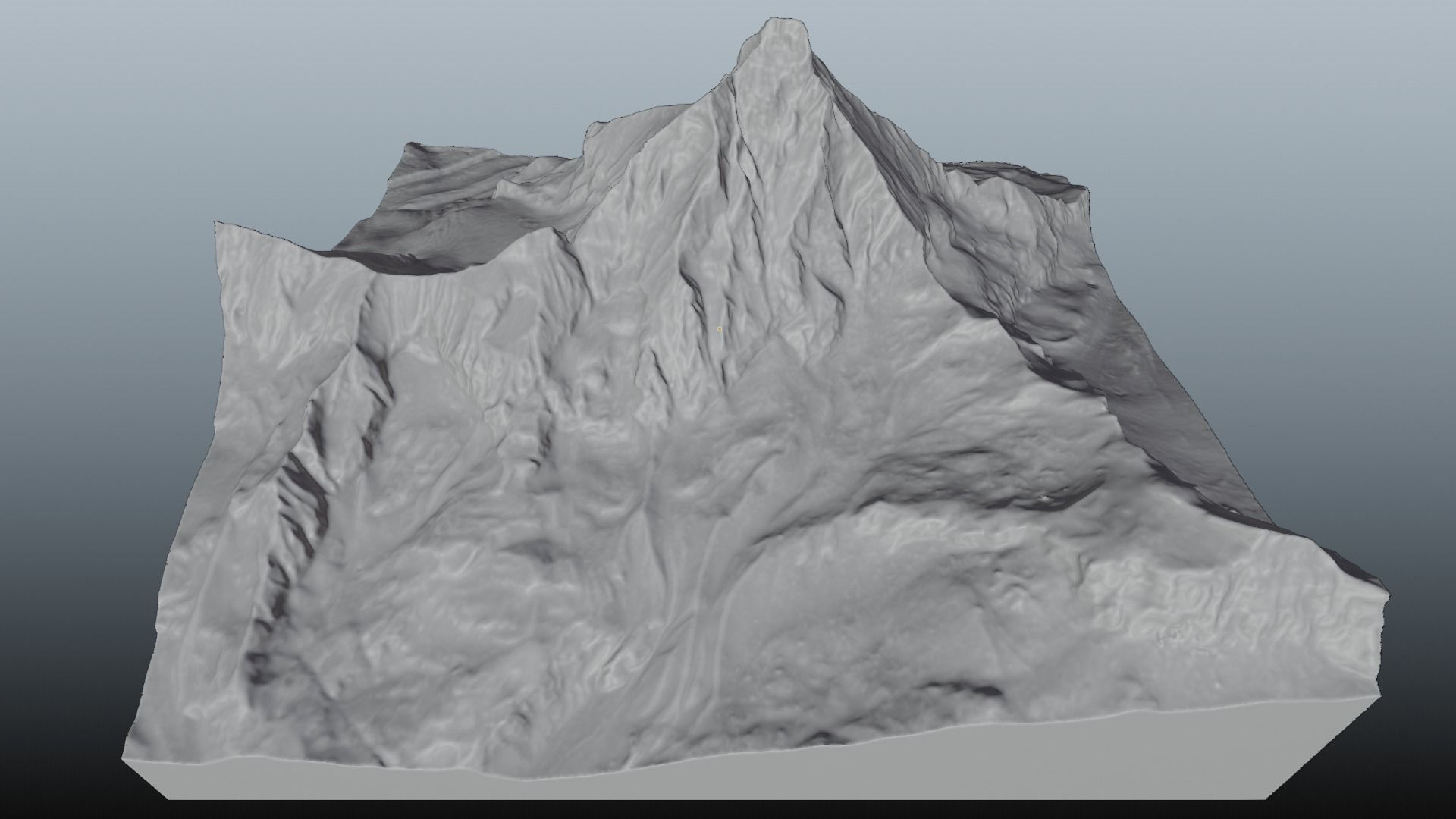The height and width of the screenshot is (819, 1456).
Task: Select the small yellow origin point marker
Action: click(719, 329)
